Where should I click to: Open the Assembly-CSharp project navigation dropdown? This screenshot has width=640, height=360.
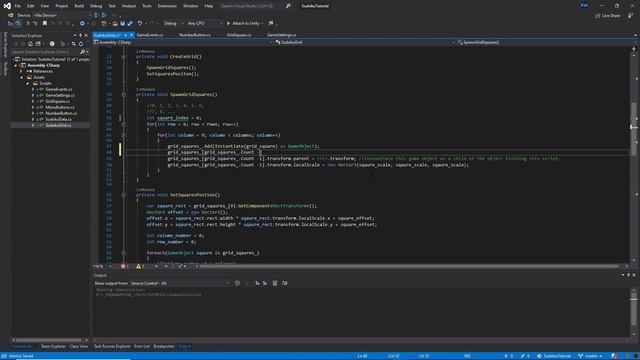tap(183, 42)
